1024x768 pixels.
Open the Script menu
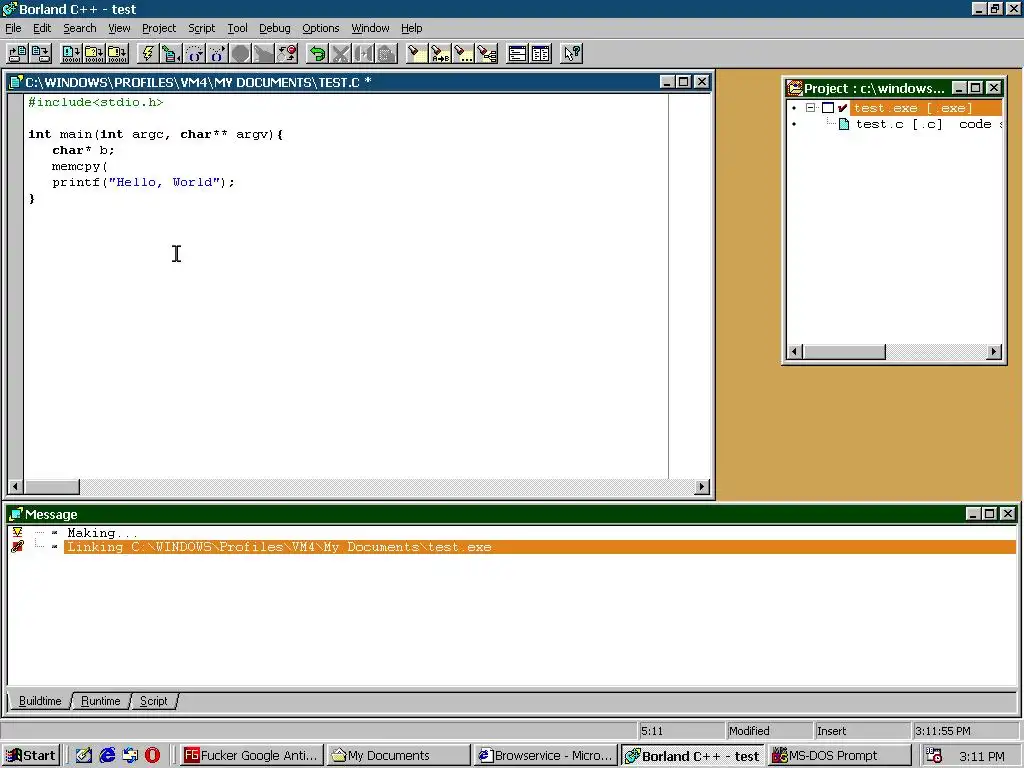pyautogui.click(x=201, y=28)
